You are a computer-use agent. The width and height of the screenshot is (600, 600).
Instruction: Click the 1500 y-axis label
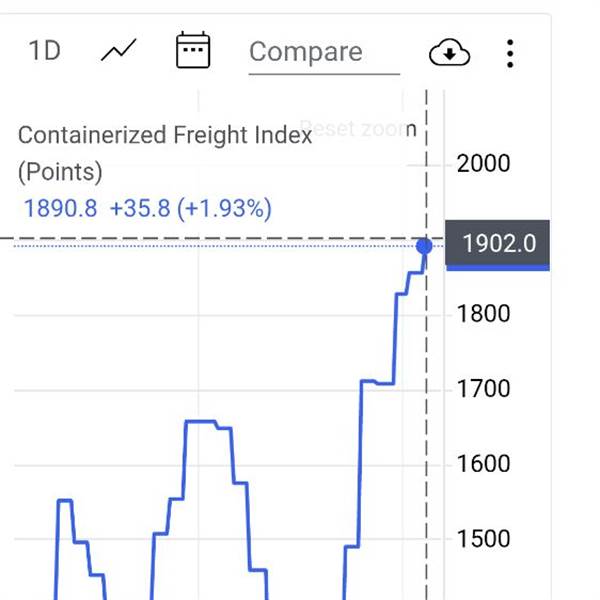pyautogui.click(x=483, y=539)
